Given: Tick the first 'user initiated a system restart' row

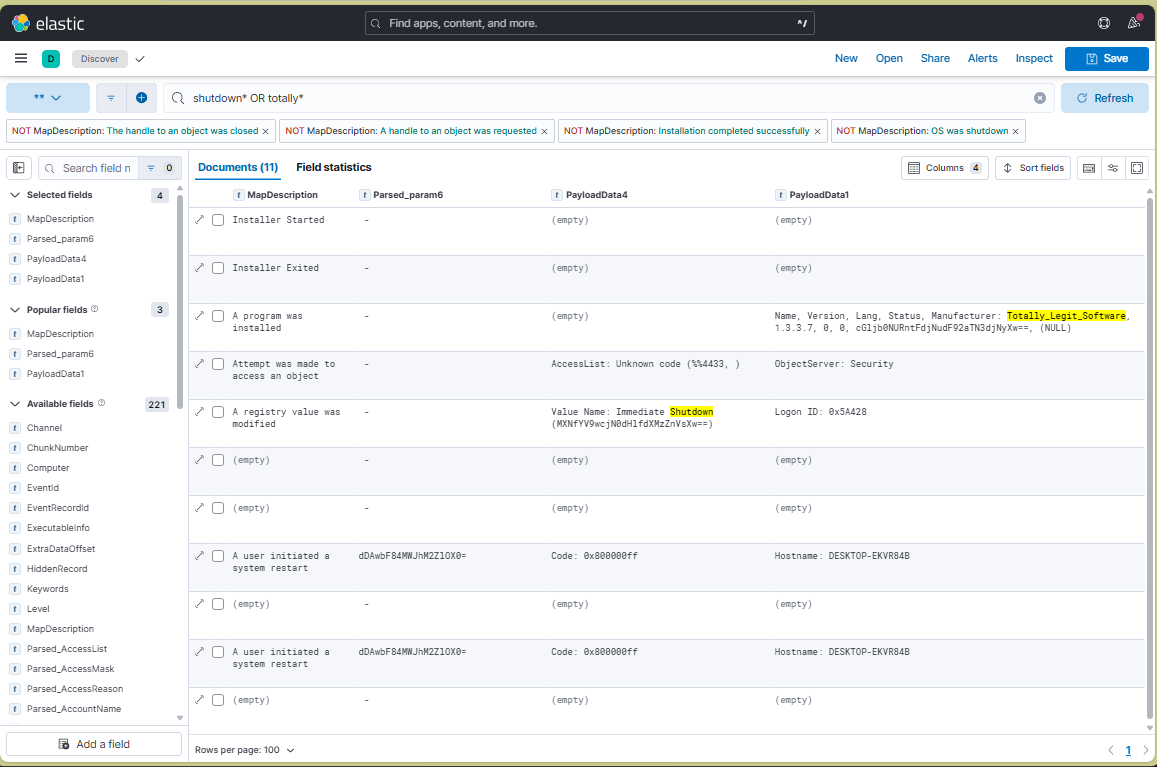Looking at the screenshot, I should (x=218, y=556).
